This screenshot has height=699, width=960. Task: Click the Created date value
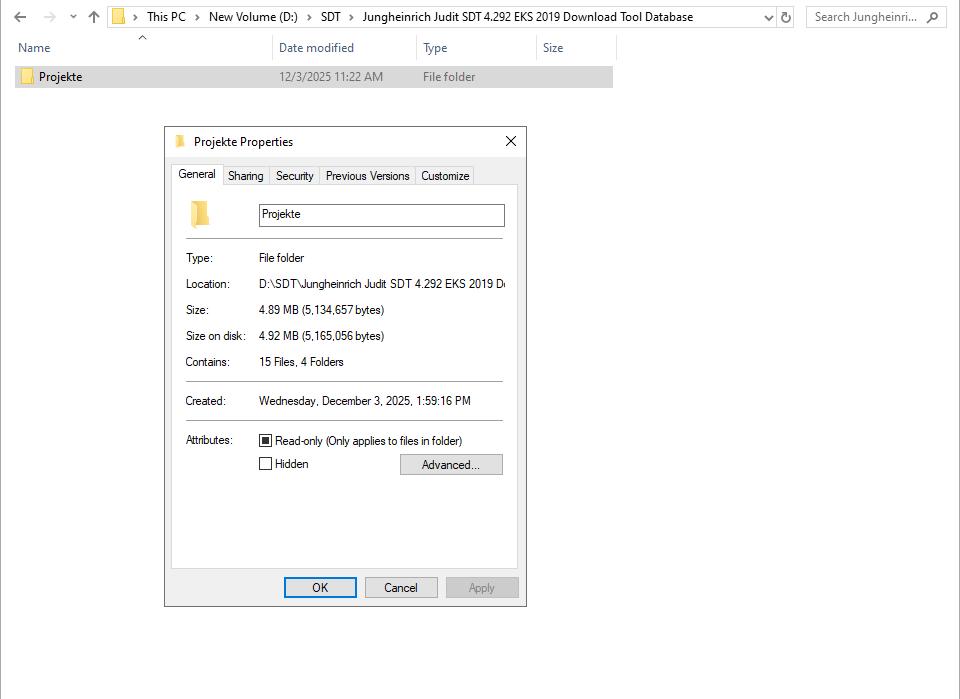tap(365, 401)
